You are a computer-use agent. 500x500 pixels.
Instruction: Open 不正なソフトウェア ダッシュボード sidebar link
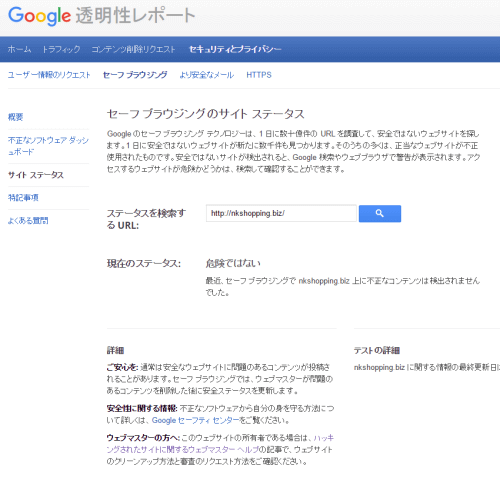click(x=48, y=146)
